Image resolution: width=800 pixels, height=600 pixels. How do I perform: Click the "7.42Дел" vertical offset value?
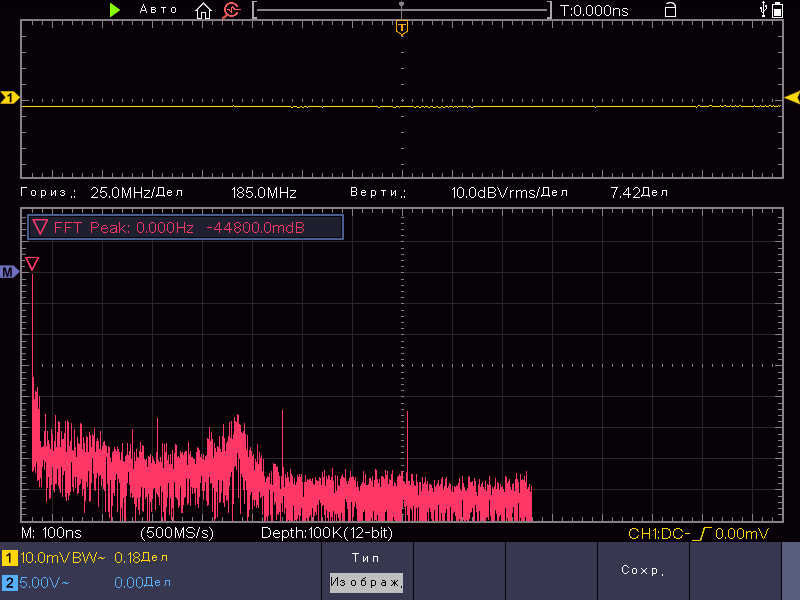click(x=639, y=192)
